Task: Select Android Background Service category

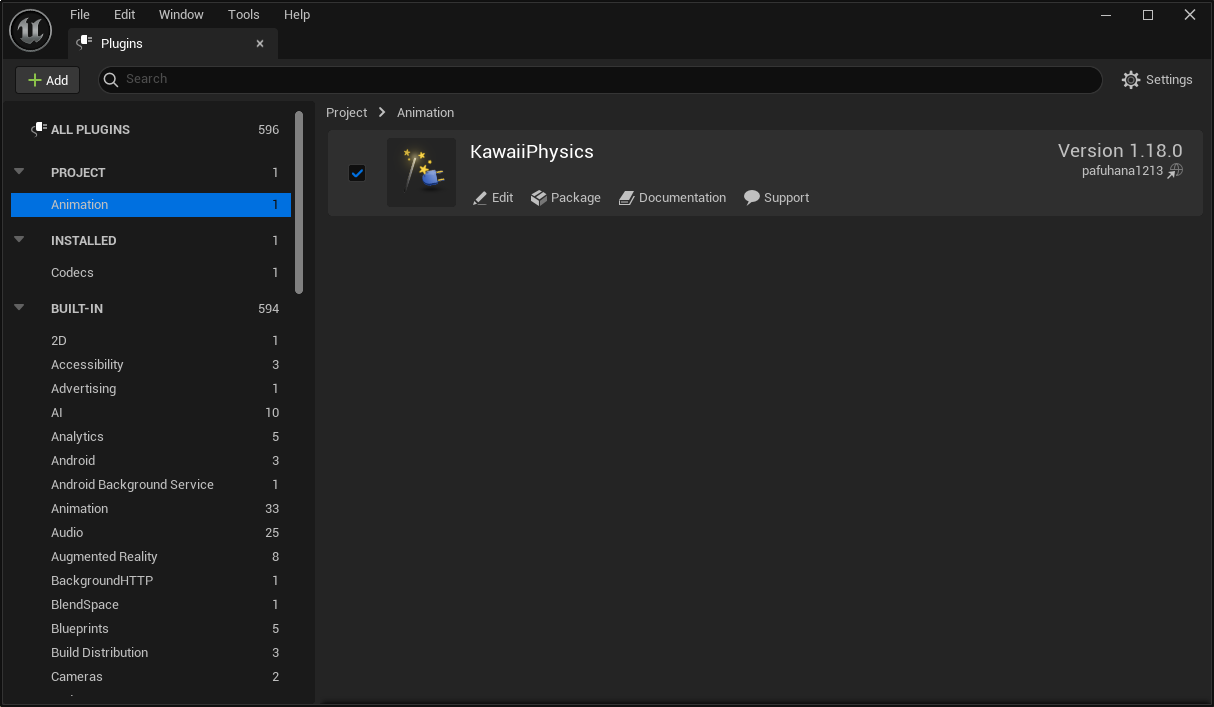Action: tap(151, 485)
